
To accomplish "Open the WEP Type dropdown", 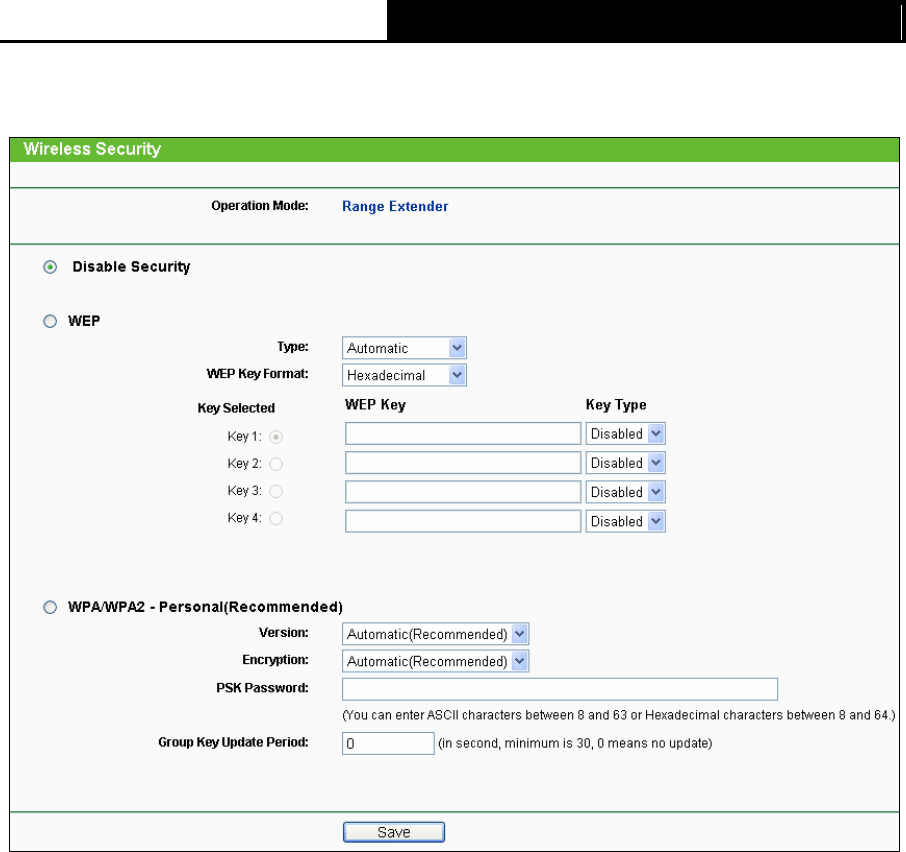I will click(404, 348).
